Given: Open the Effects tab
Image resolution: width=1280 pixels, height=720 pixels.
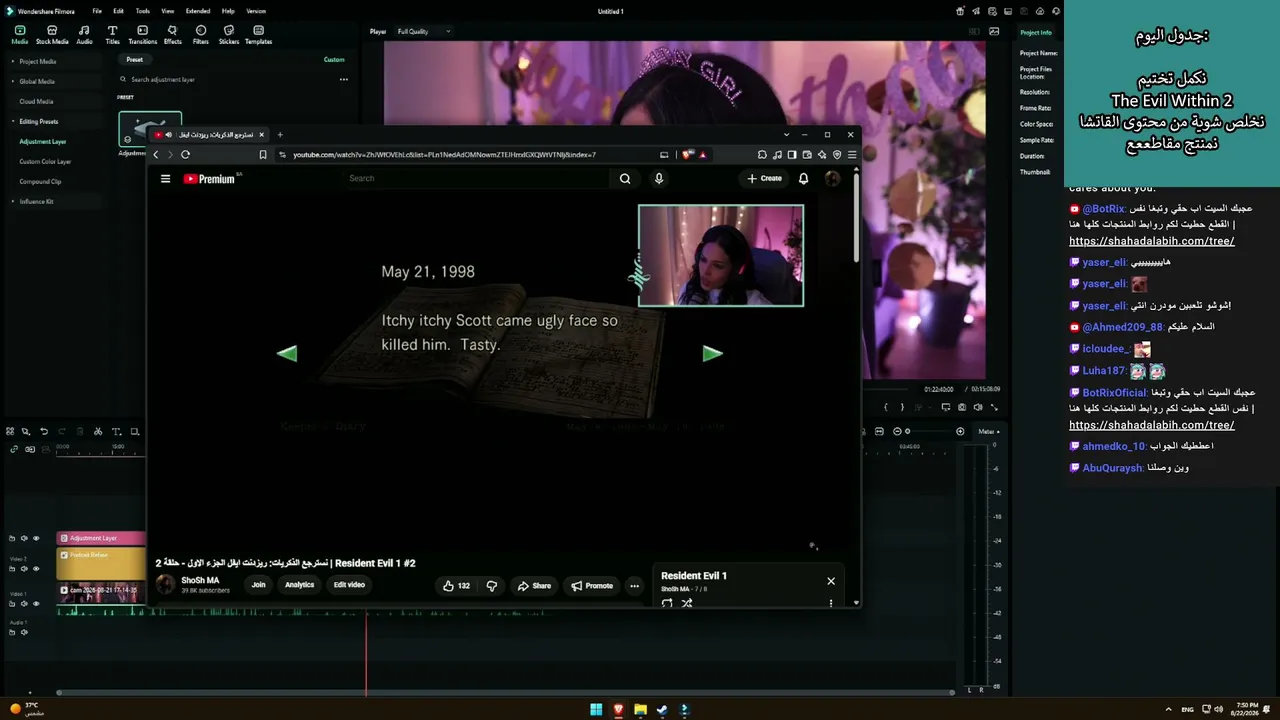Looking at the screenshot, I should point(173,35).
